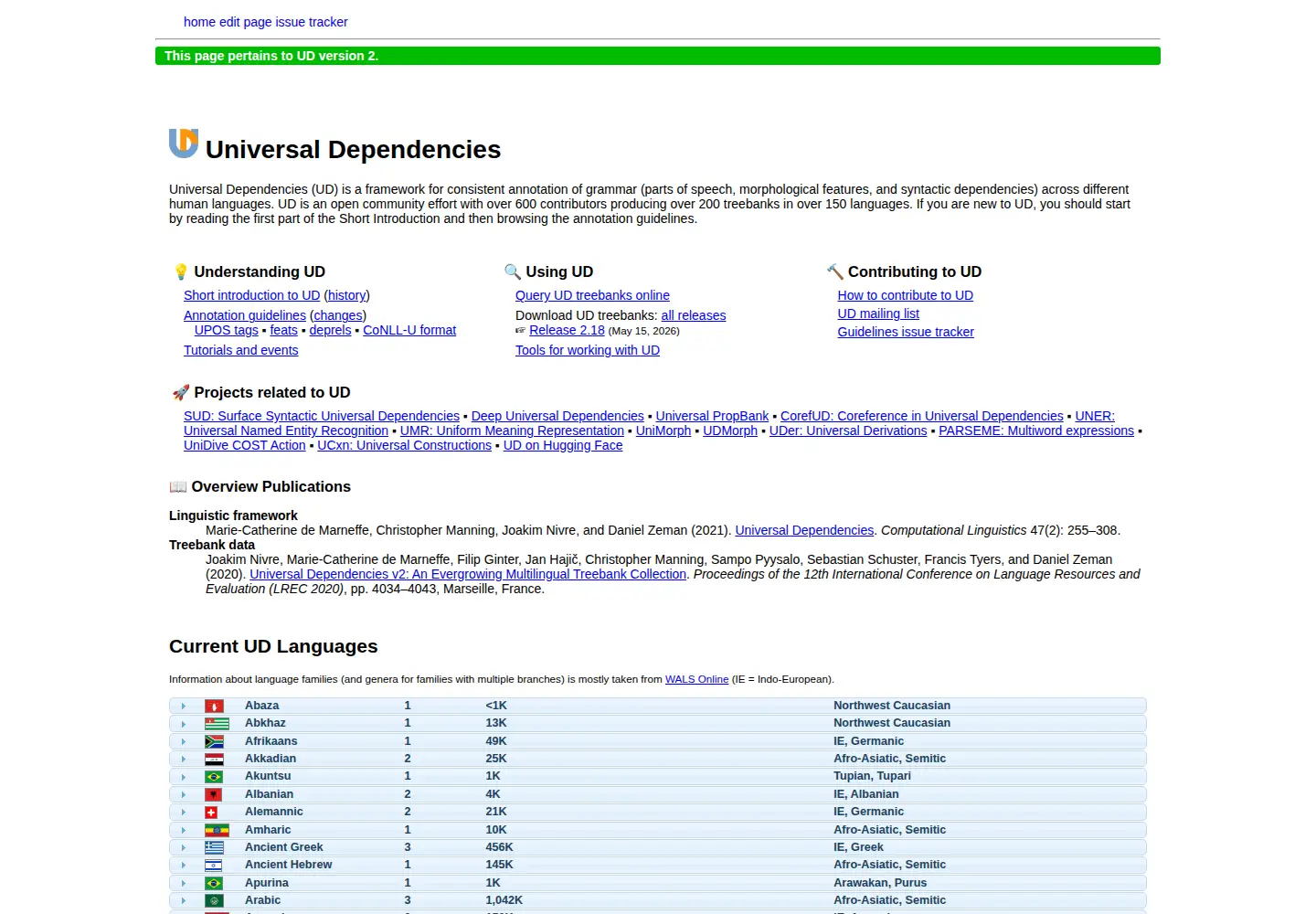Expand the Abaza language row arrow
This screenshot has height=914, width=1316.
(x=184, y=707)
